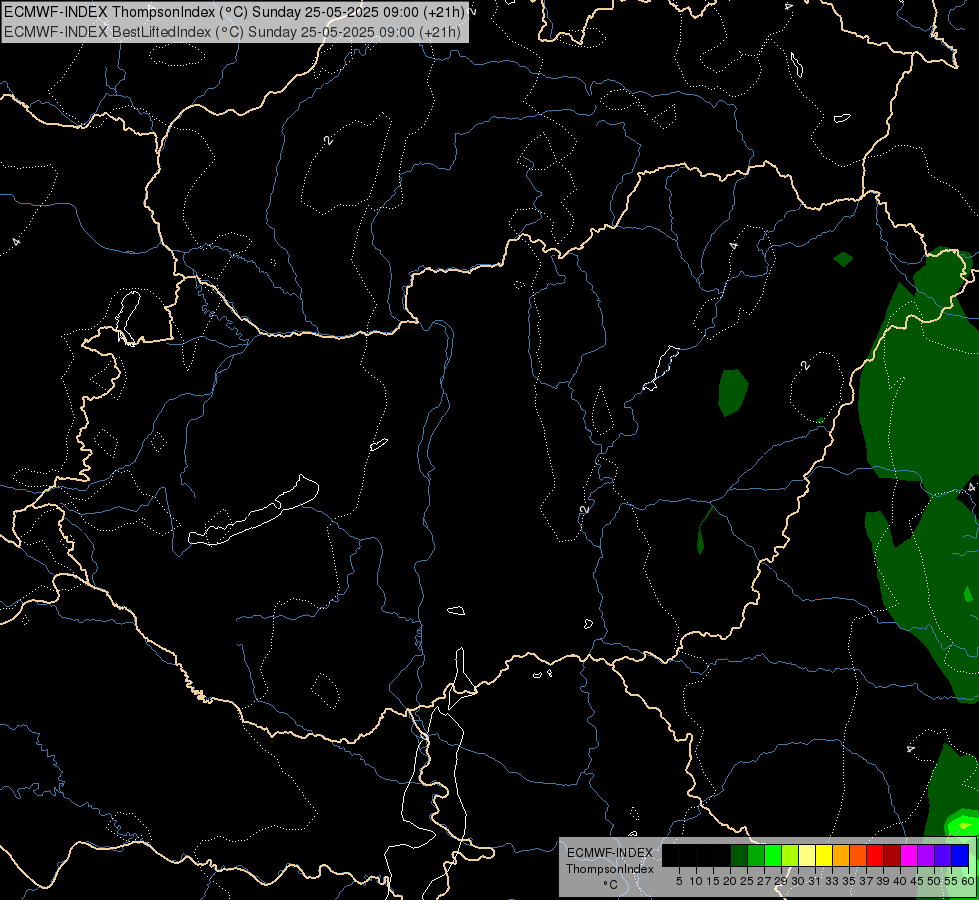The width and height of the screenshot is (979, 900).
Task: Click the purple 45–50 legend swatch
Action: (926, 855)
